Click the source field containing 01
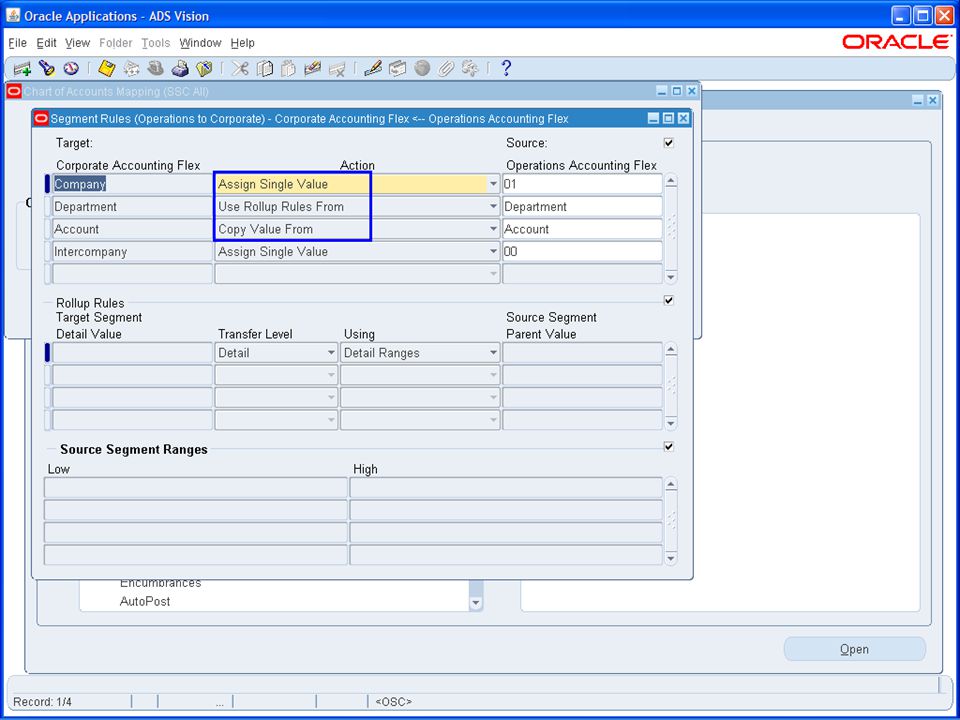This screenshot has height=720, width=960. (582, 184)
